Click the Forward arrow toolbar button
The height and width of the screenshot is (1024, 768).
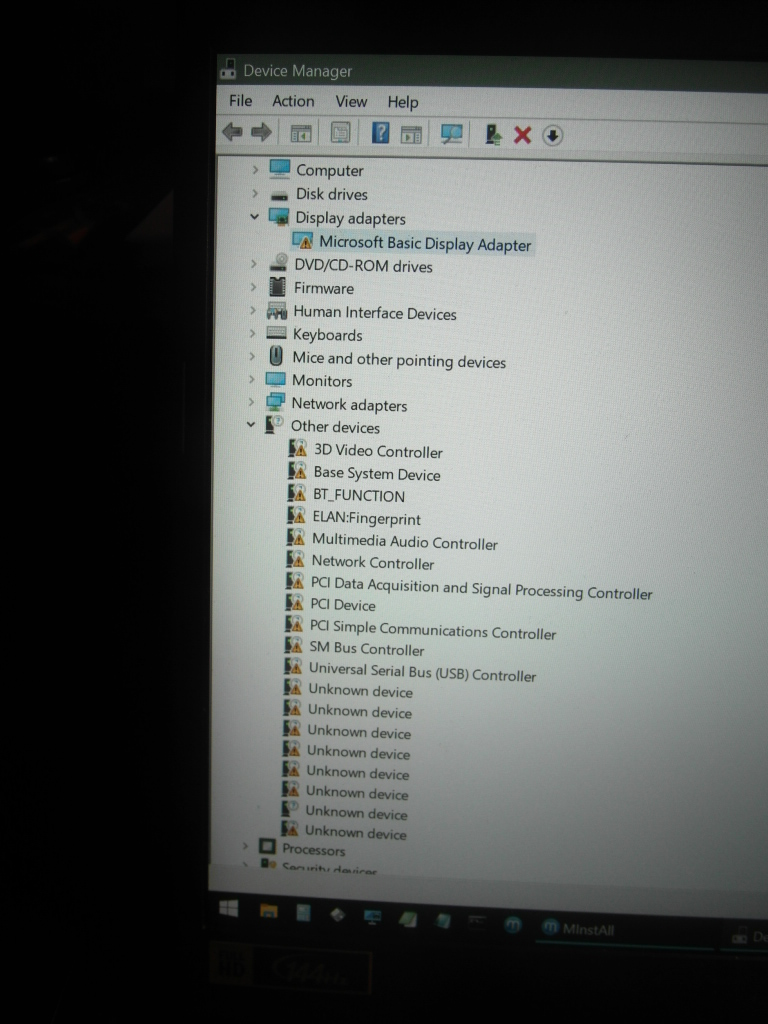[x=261, y=133]
